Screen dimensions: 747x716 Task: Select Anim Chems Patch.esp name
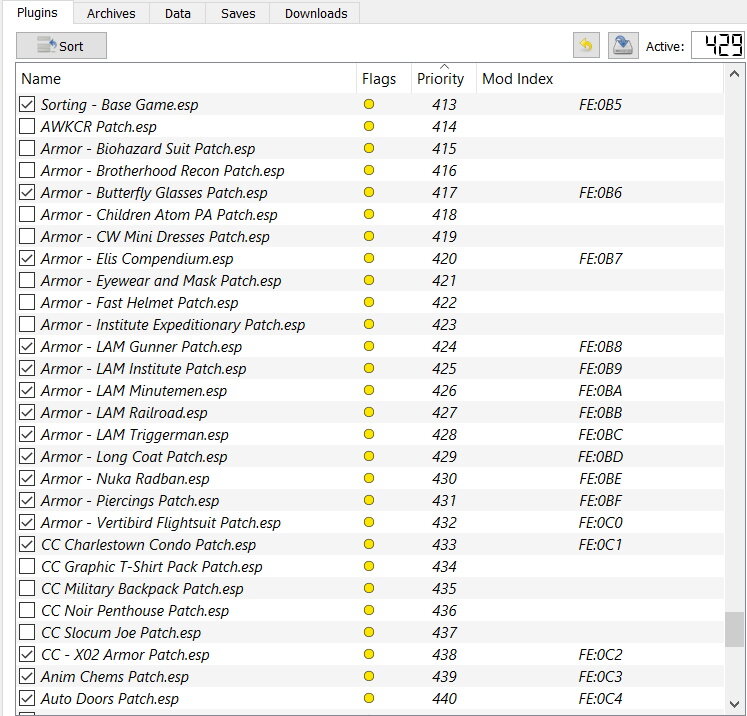pyautogui.click(x=115, y=676)
